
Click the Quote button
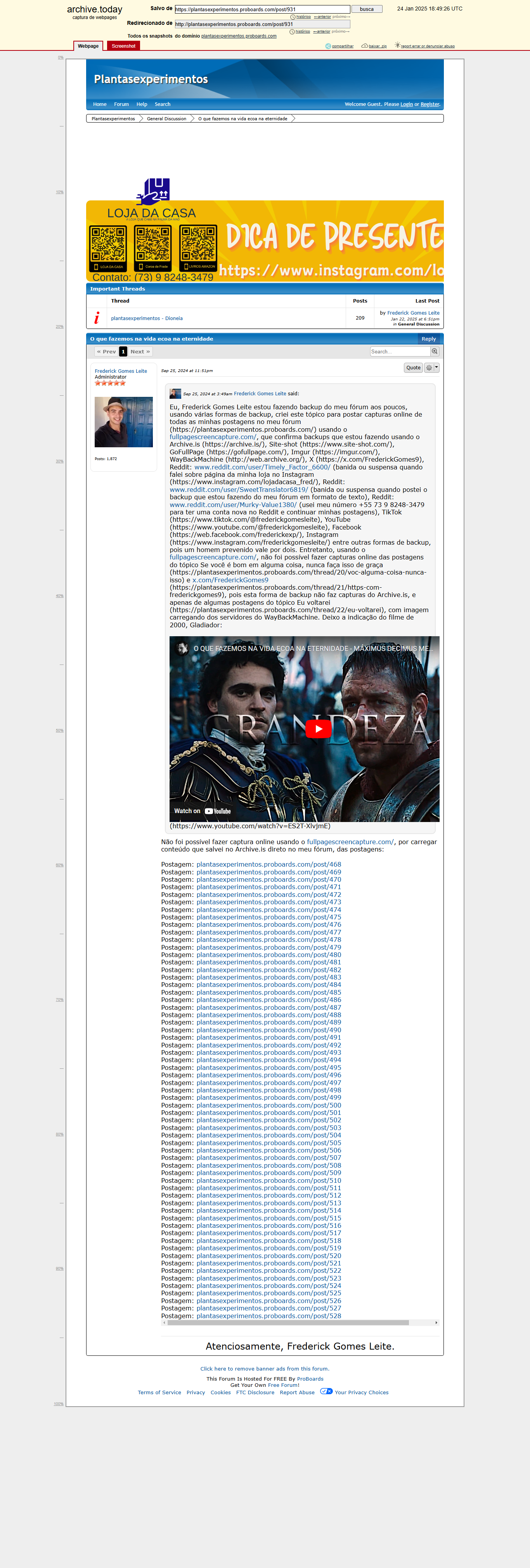(413, 368)
